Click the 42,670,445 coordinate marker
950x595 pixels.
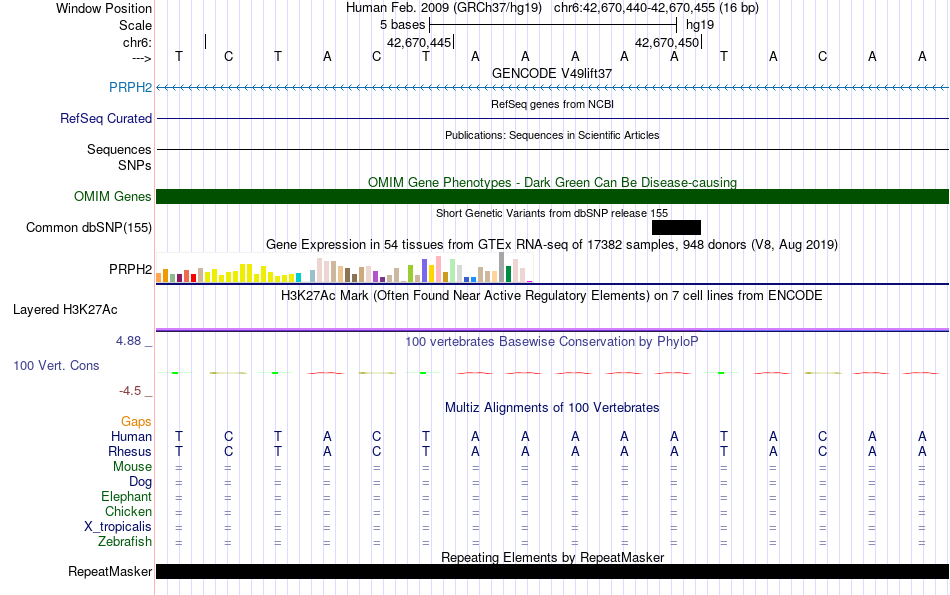[419, 42]
